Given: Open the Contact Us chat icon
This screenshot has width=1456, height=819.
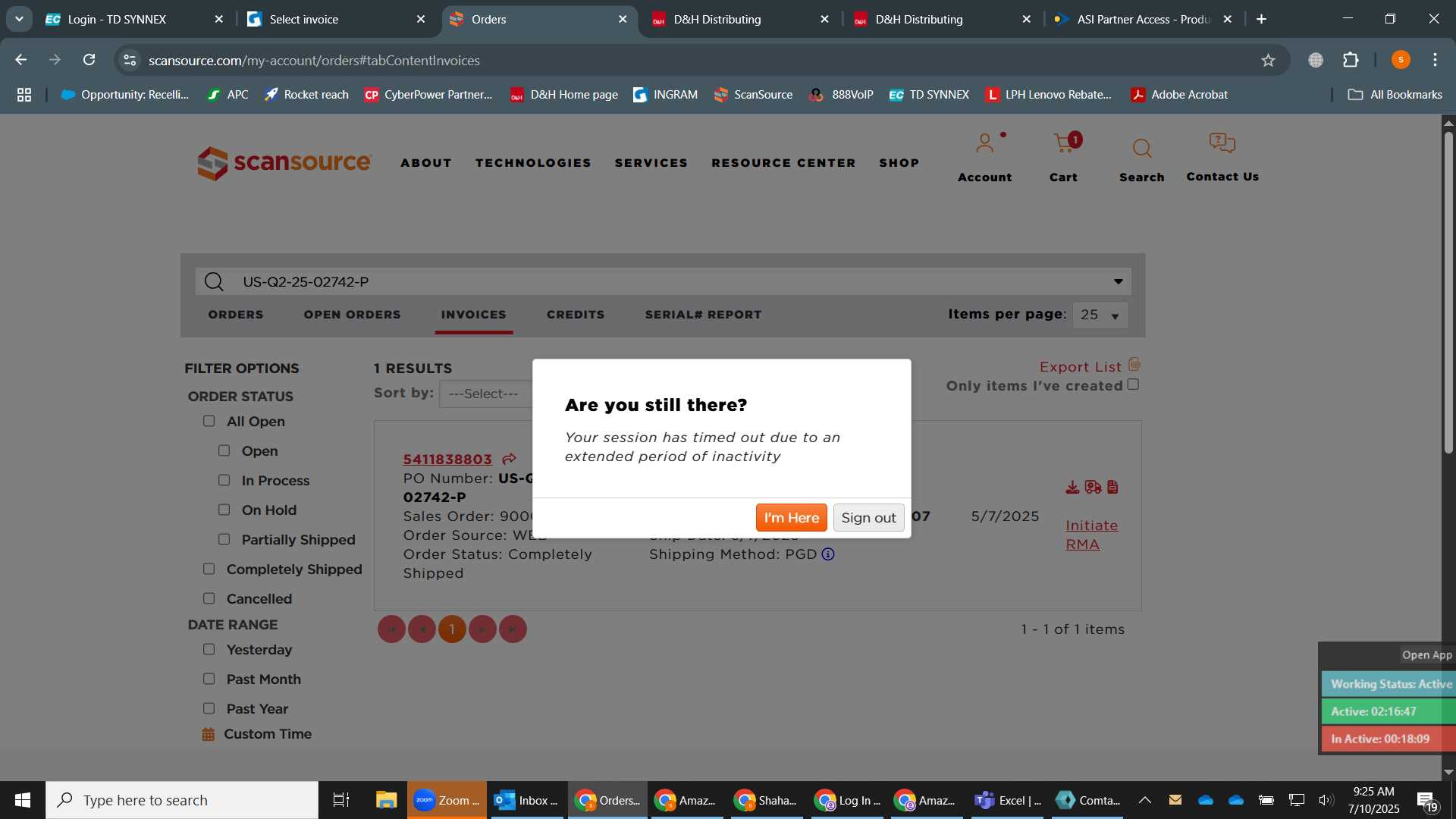Looking at the screenshot, I should pos(1222,143).
